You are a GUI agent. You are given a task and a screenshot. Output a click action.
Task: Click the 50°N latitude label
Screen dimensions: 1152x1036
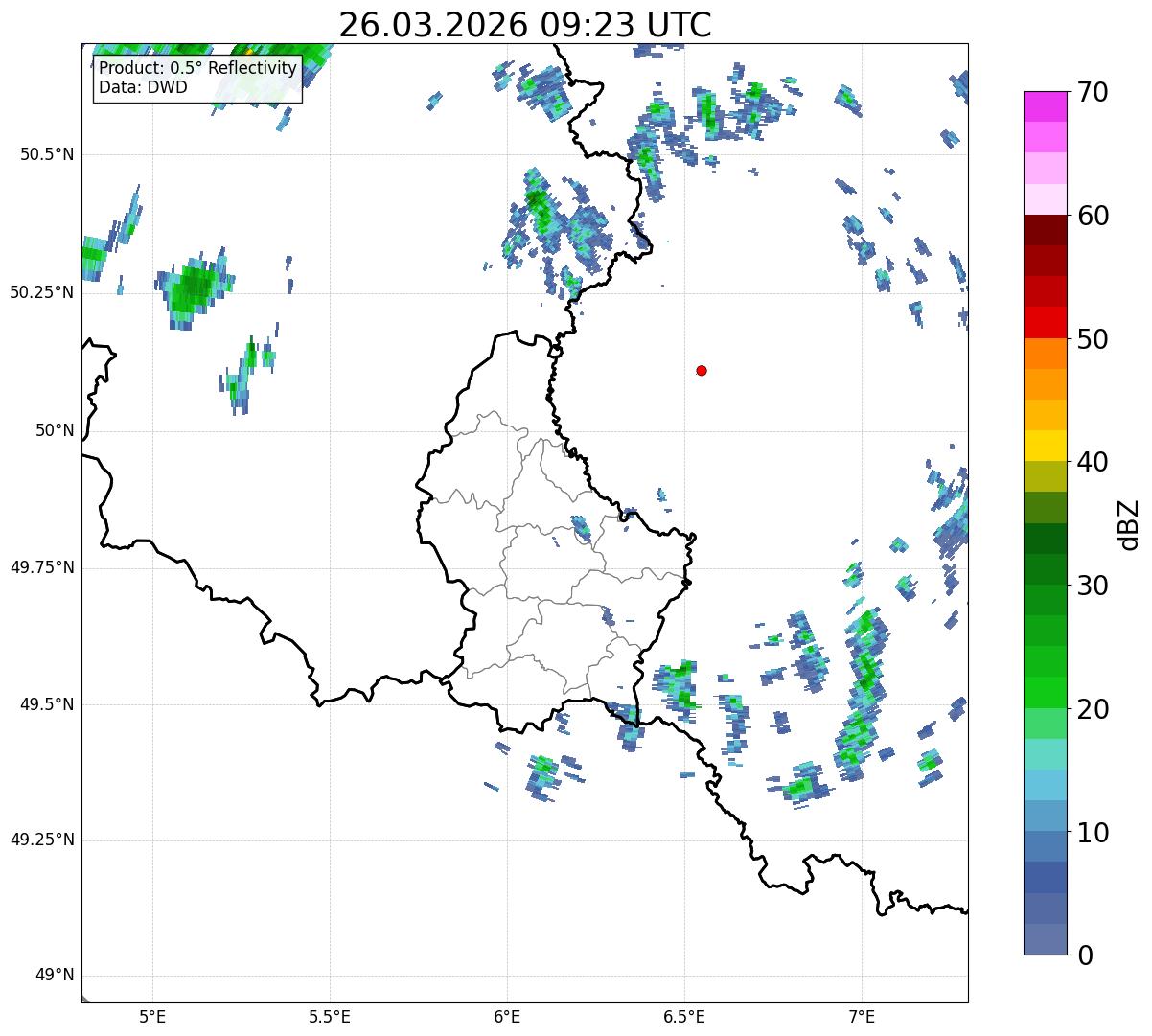[54, 430]
